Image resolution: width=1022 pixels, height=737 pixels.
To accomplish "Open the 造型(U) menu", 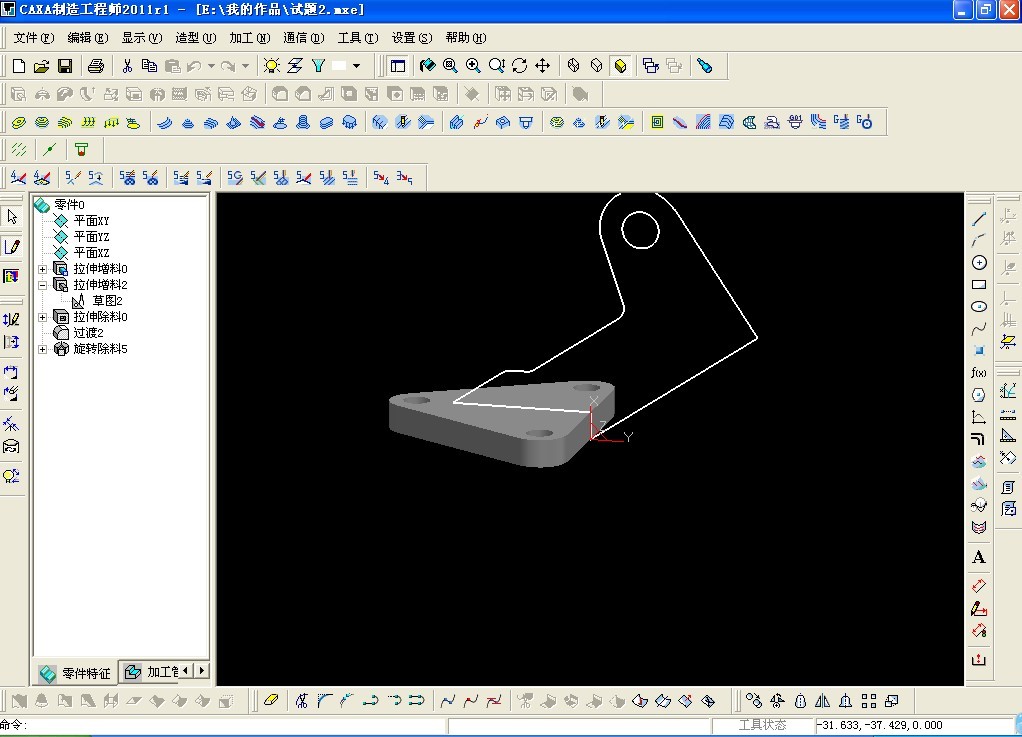I will pos(196,38).
